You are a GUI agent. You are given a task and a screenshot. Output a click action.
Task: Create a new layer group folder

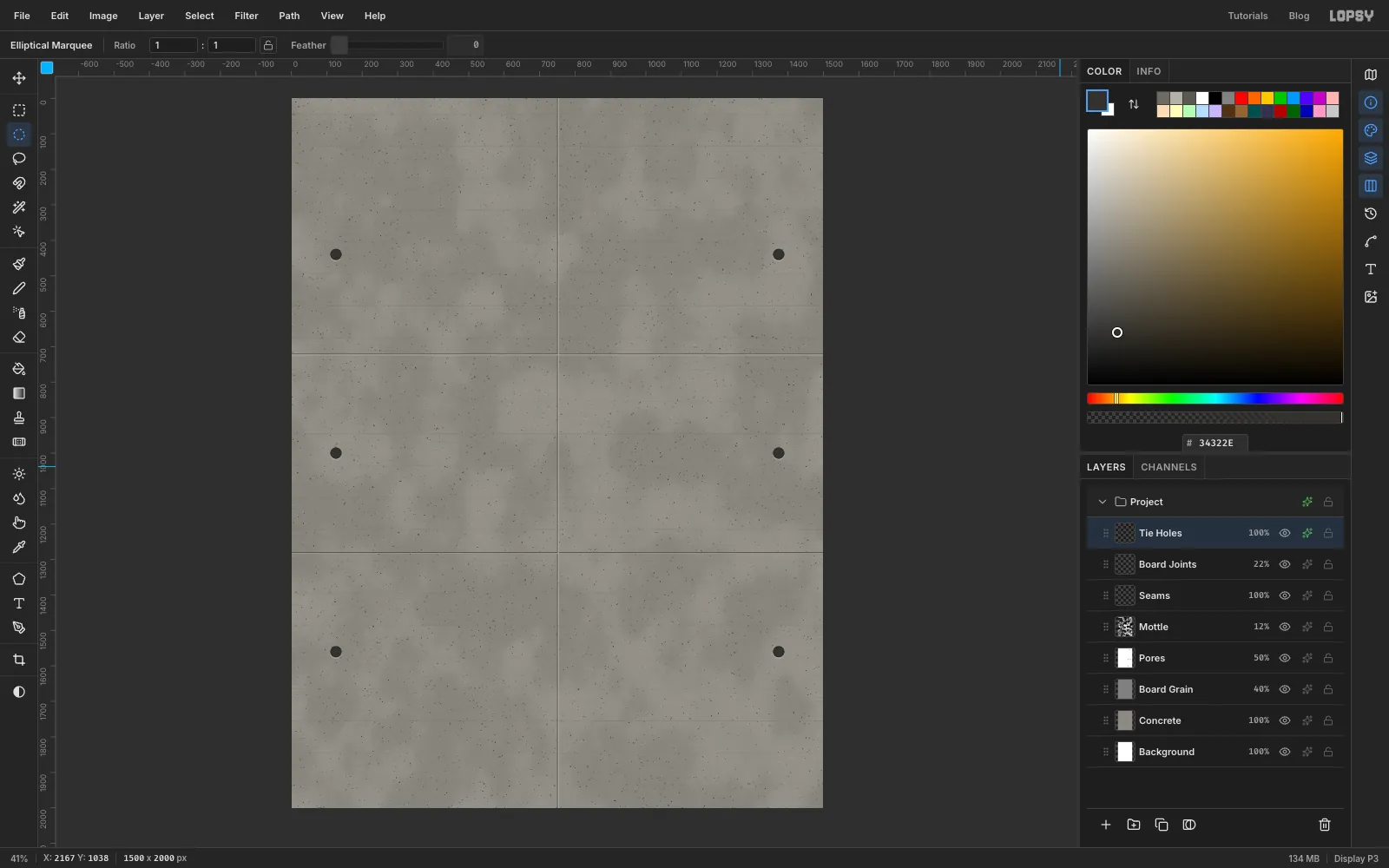[1134, 825]
